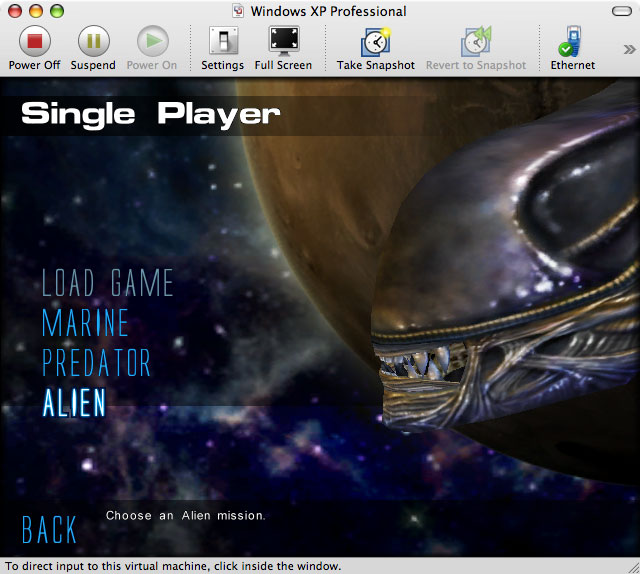Screen dimensions: 640x574
Task: Click the 'To direct input' status message
Action: [x=173, y=566]
